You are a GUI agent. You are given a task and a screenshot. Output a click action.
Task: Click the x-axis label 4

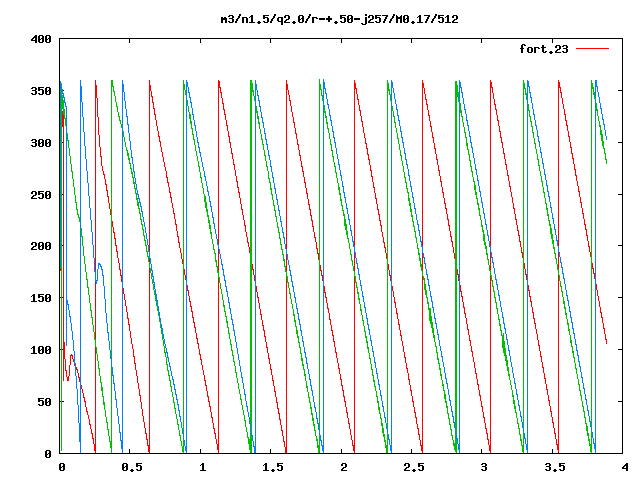(625, 467)
